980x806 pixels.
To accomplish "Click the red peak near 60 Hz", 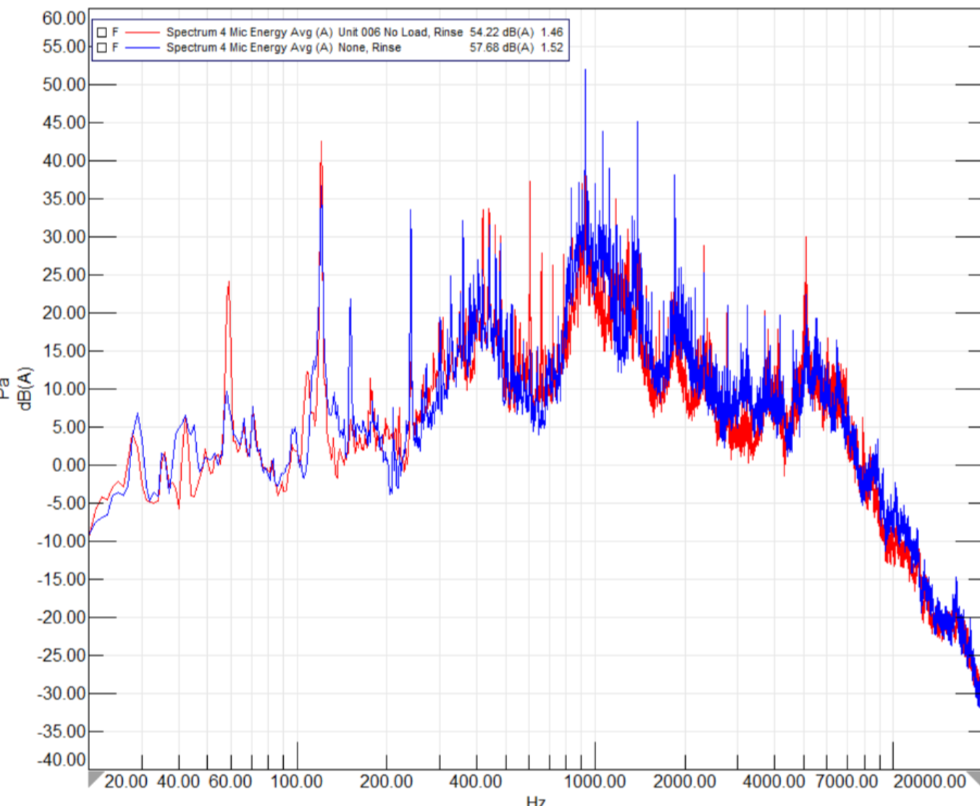I will (229, 284).
